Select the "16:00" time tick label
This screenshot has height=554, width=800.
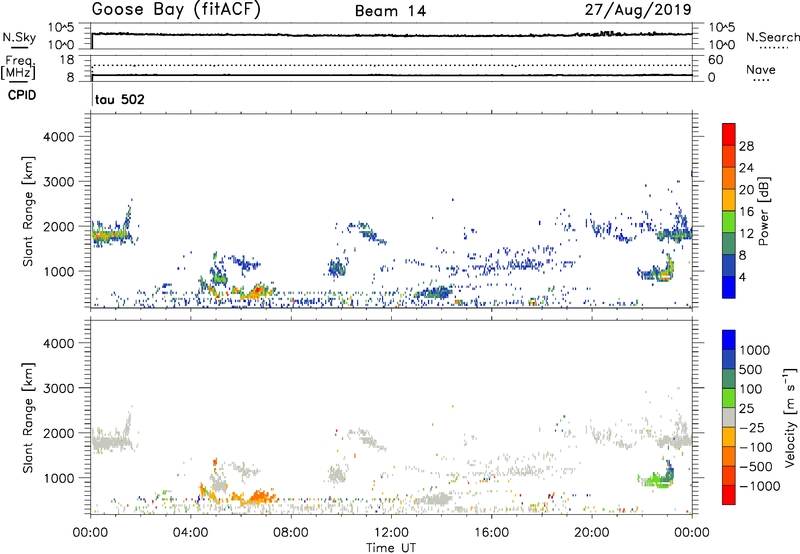click(x=491, y=533)
